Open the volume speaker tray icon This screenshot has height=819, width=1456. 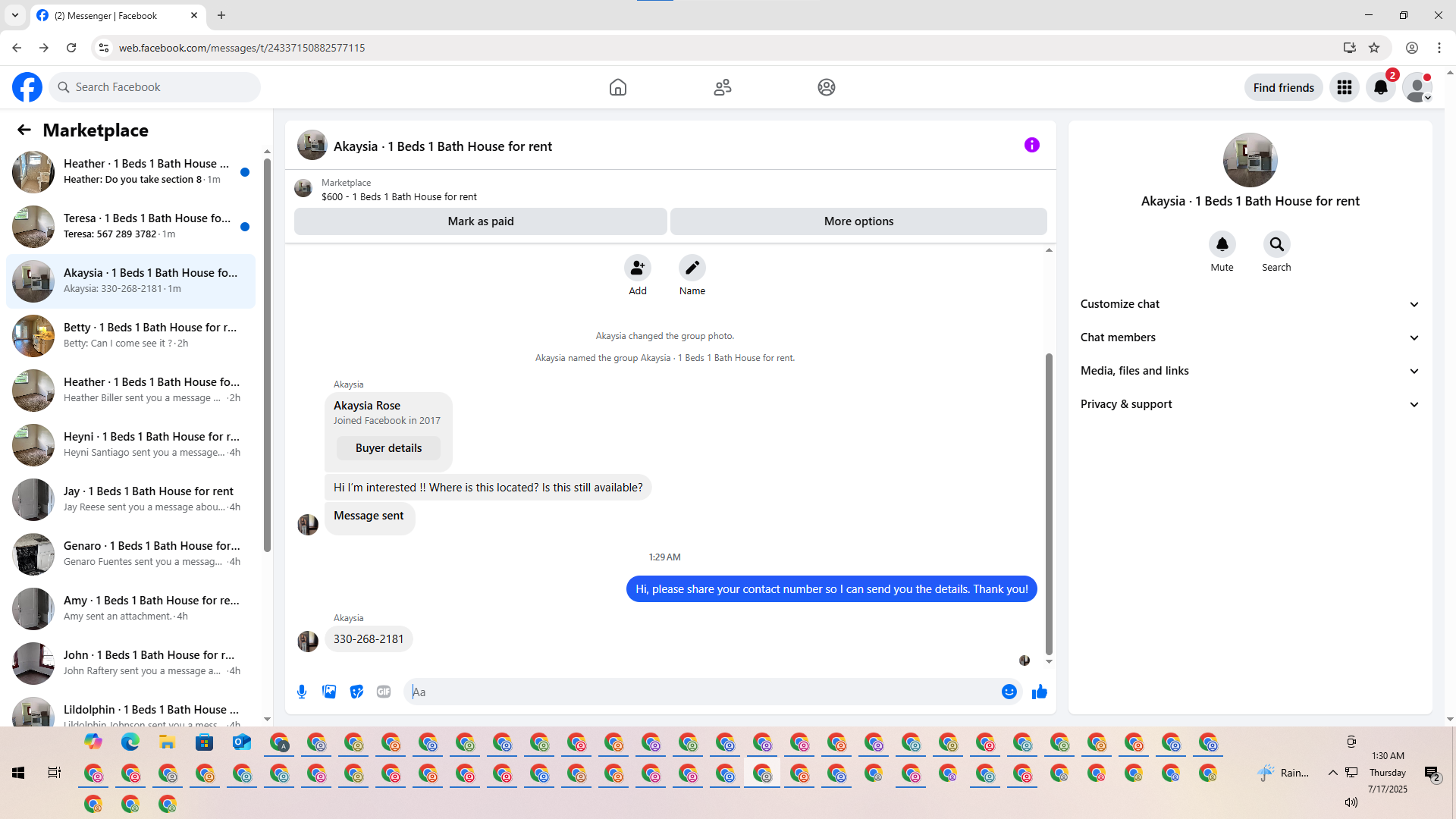coord(1351,802)
